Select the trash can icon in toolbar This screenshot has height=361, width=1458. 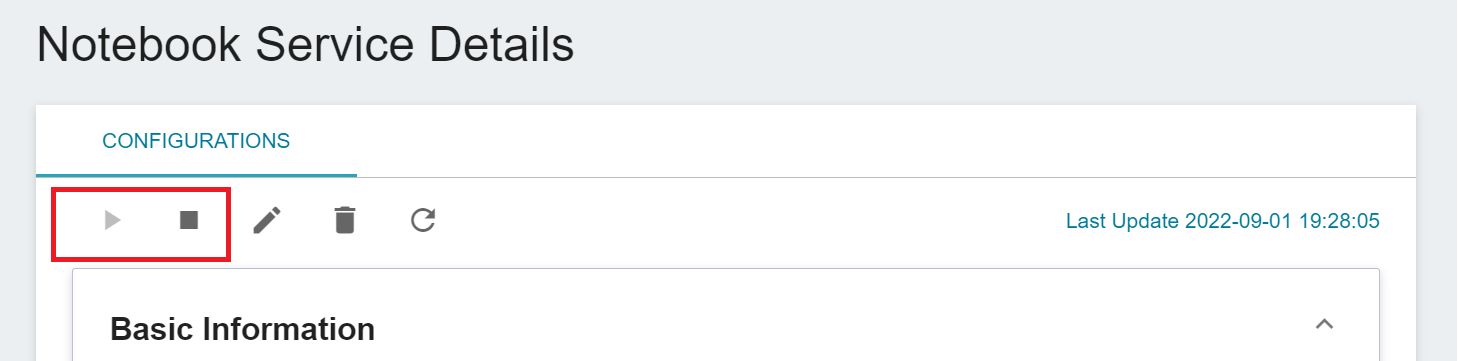(344, 220)
